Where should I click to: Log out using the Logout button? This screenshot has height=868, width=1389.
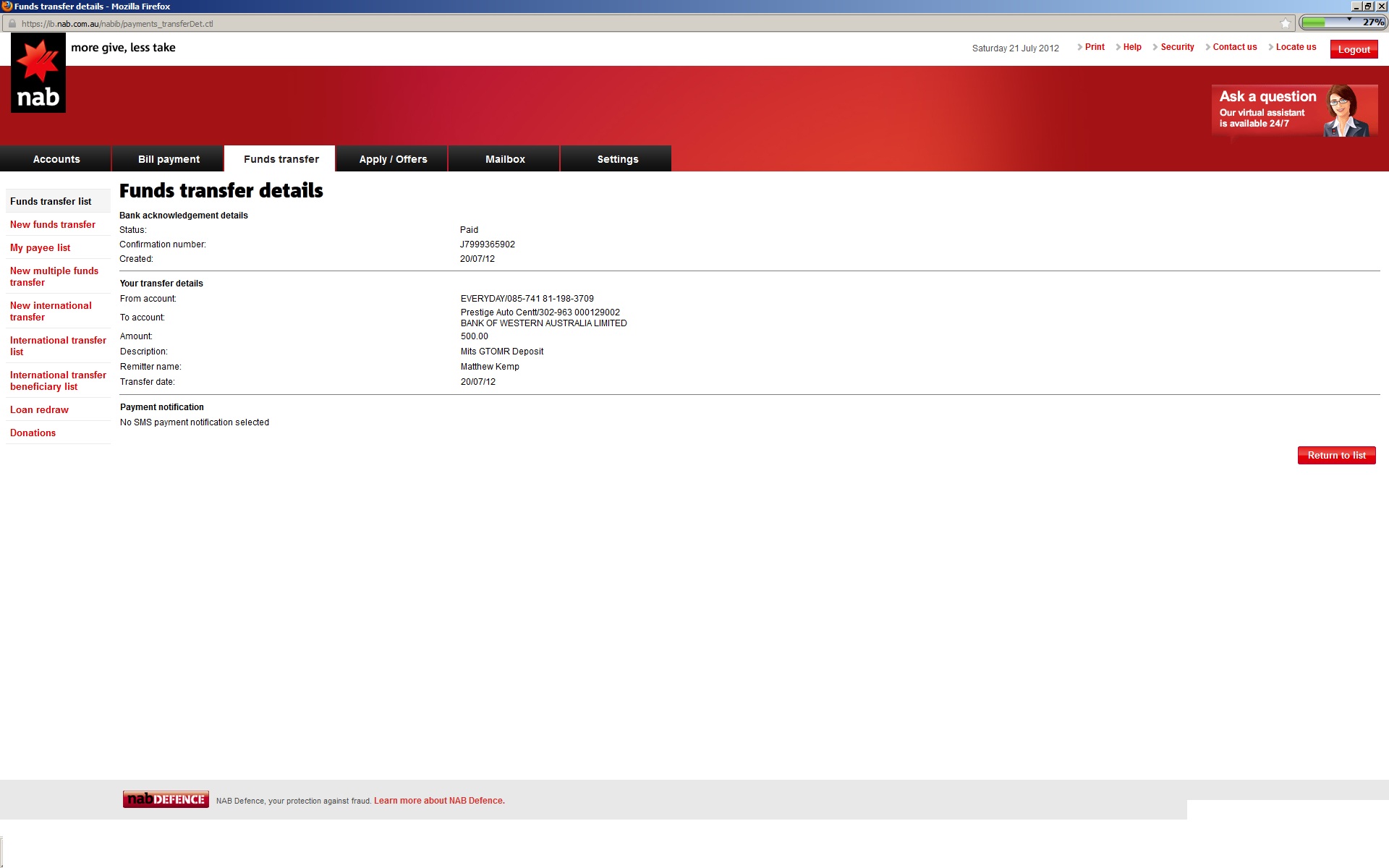click(1354, 49)
